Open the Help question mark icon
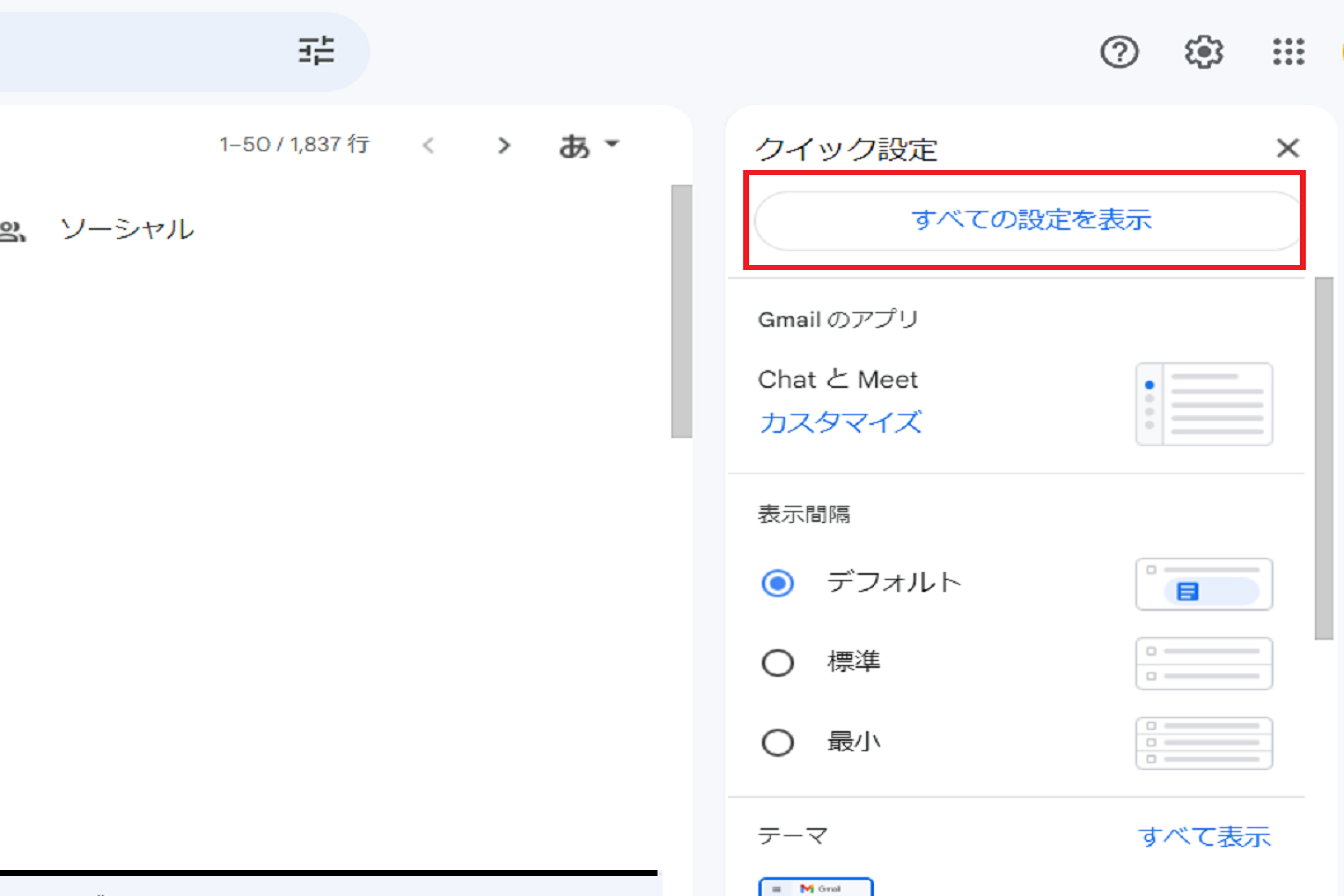The image size is (1344, 896). [1119, 51]
